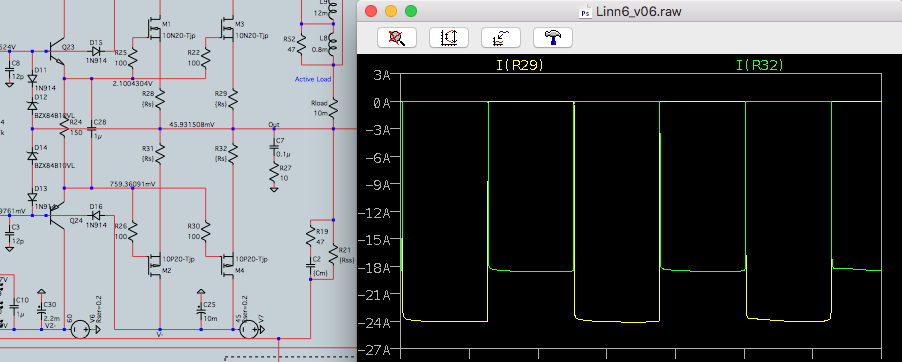Click the Ps file icon in the title bar

(586, 12)
